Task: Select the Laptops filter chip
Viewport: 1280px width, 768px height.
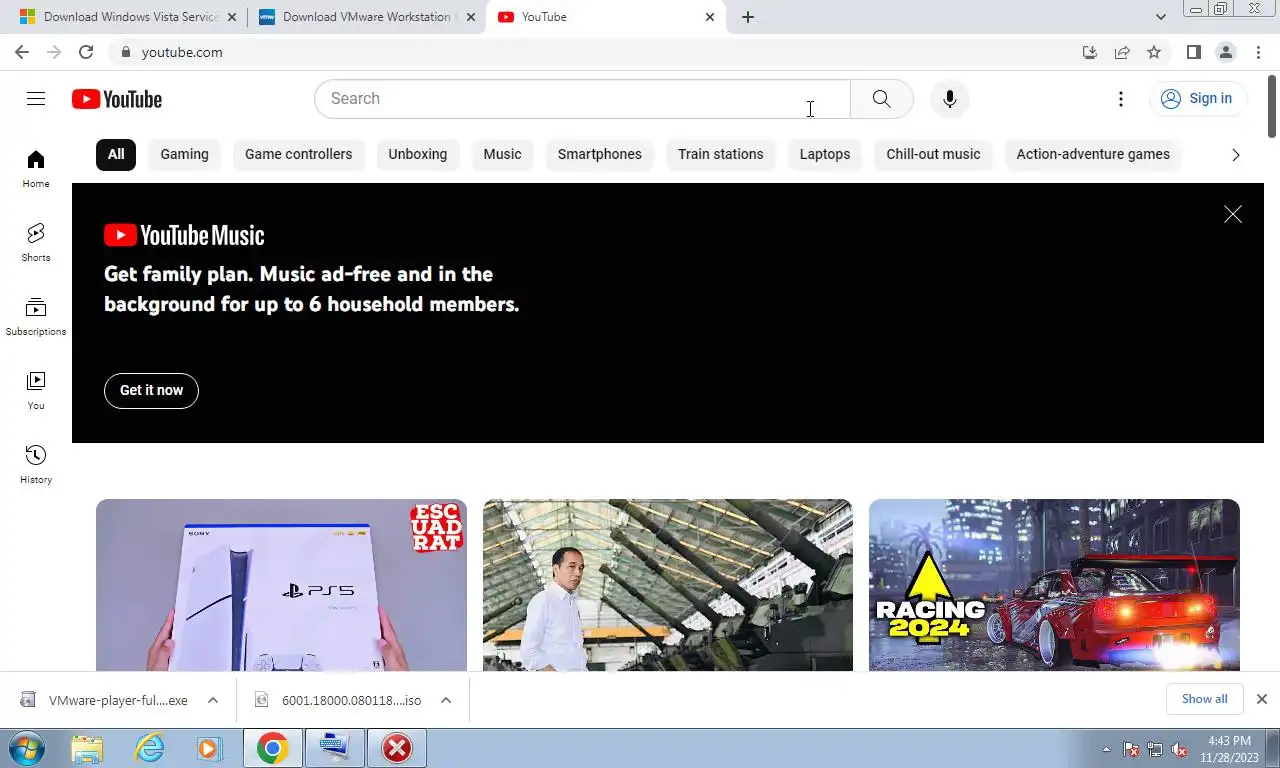Action: pos(825,154)
